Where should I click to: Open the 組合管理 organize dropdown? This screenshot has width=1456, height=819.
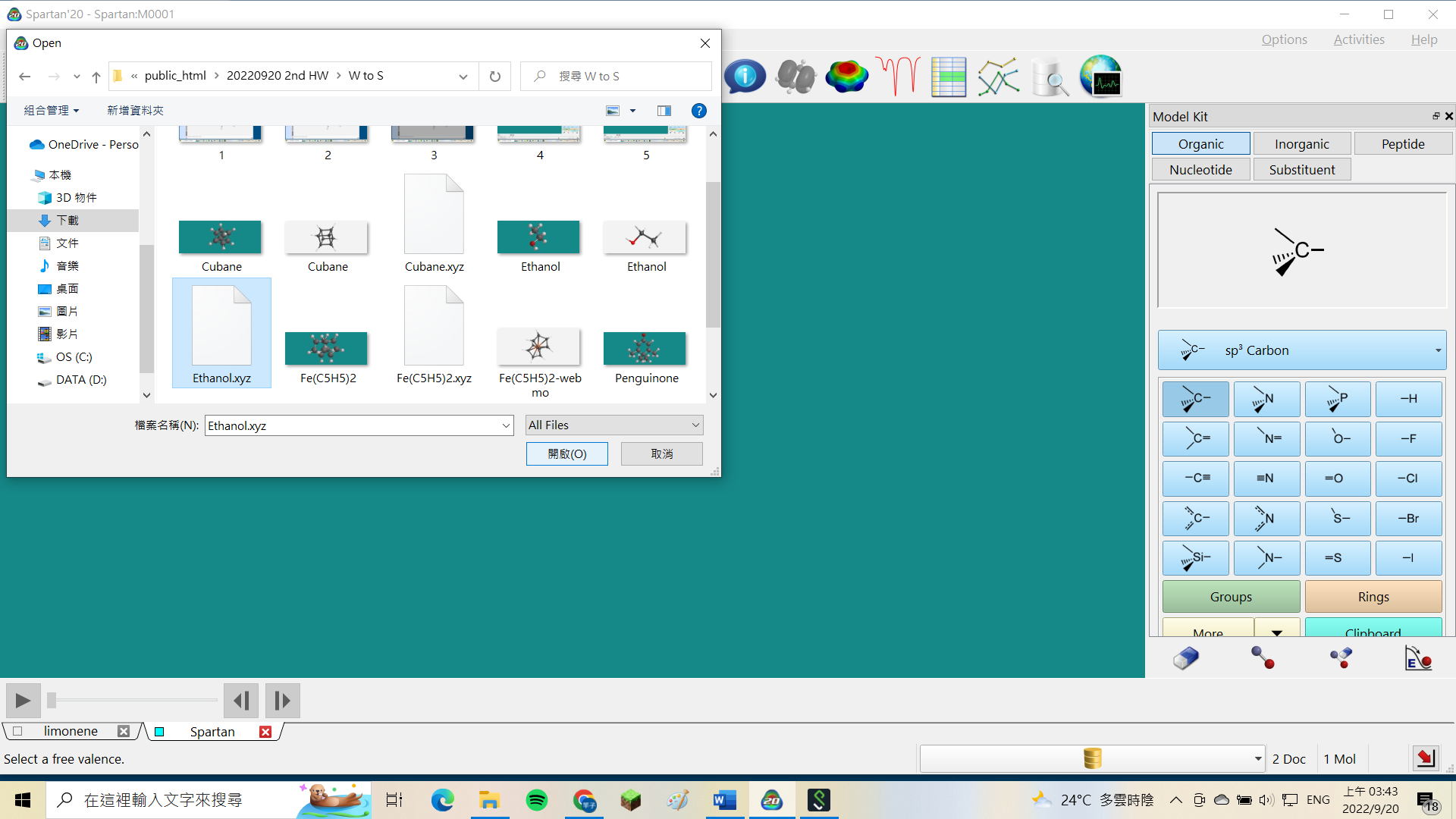[x=51, y=111]
